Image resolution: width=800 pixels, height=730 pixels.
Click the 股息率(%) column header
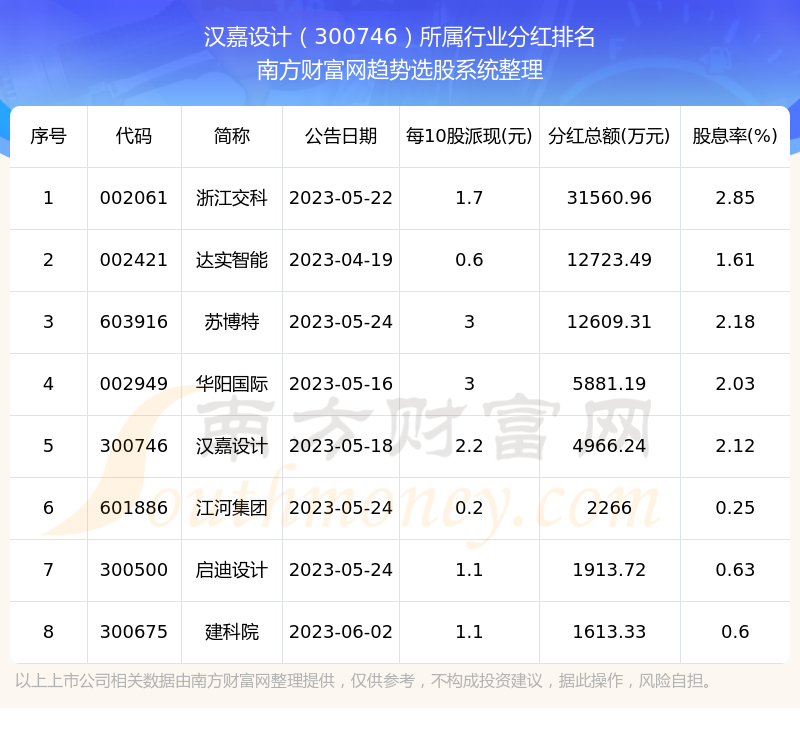[x=735, y=136]
